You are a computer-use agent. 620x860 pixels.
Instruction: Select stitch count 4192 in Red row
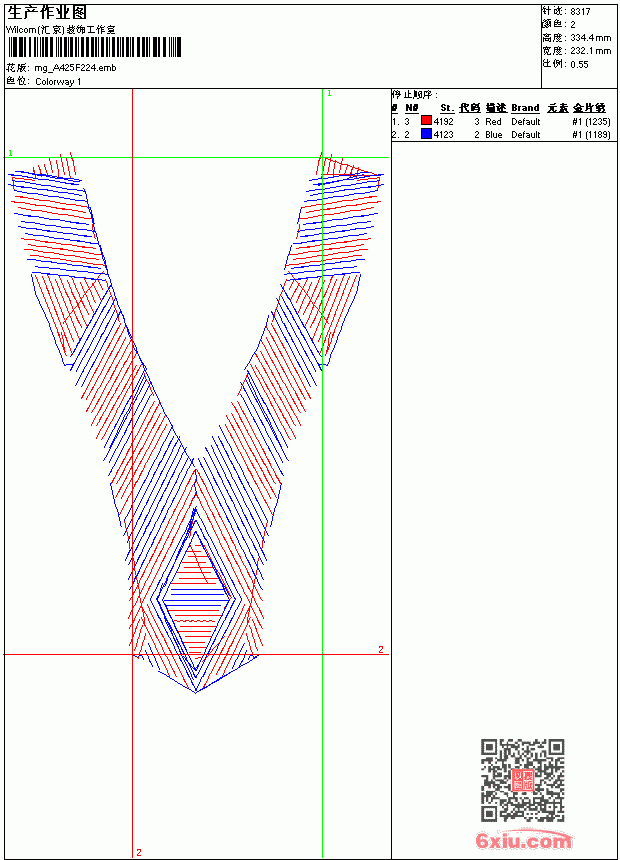point(443,122)
